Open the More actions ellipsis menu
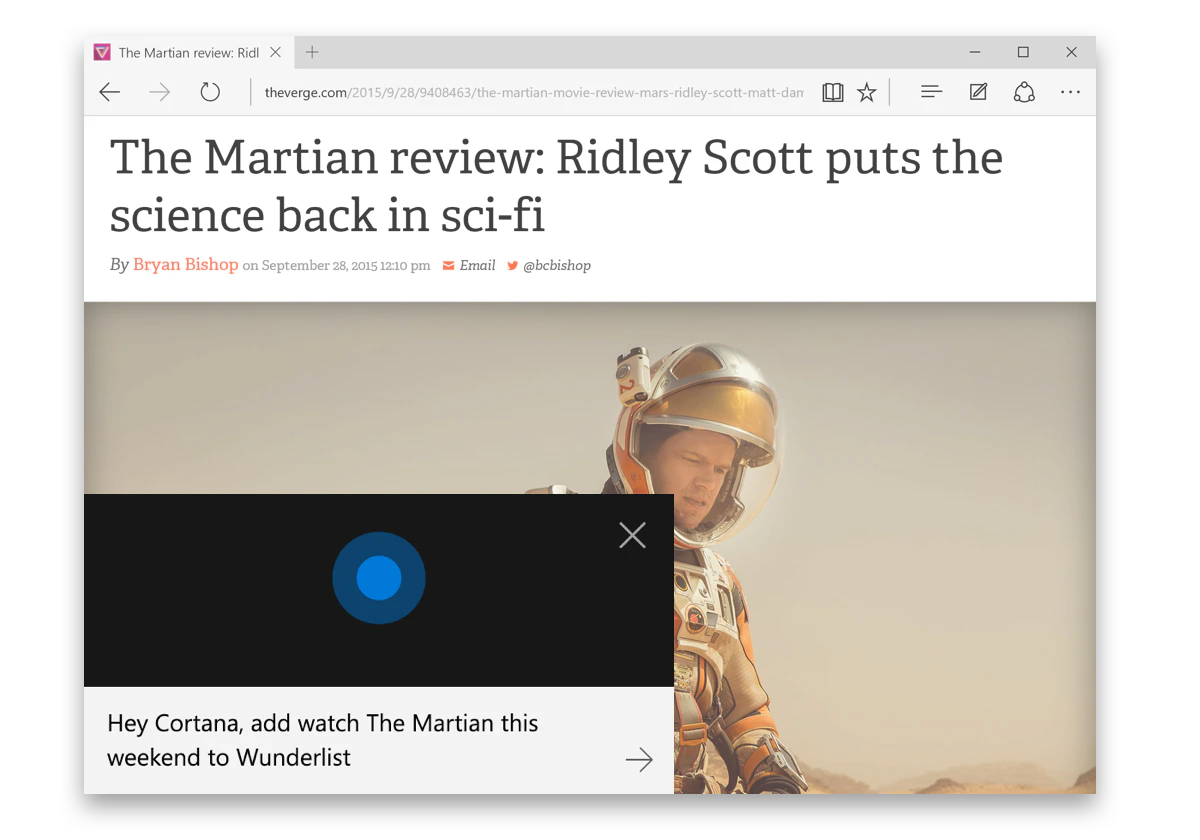 pyautogui.click(x=1071, y=92)
